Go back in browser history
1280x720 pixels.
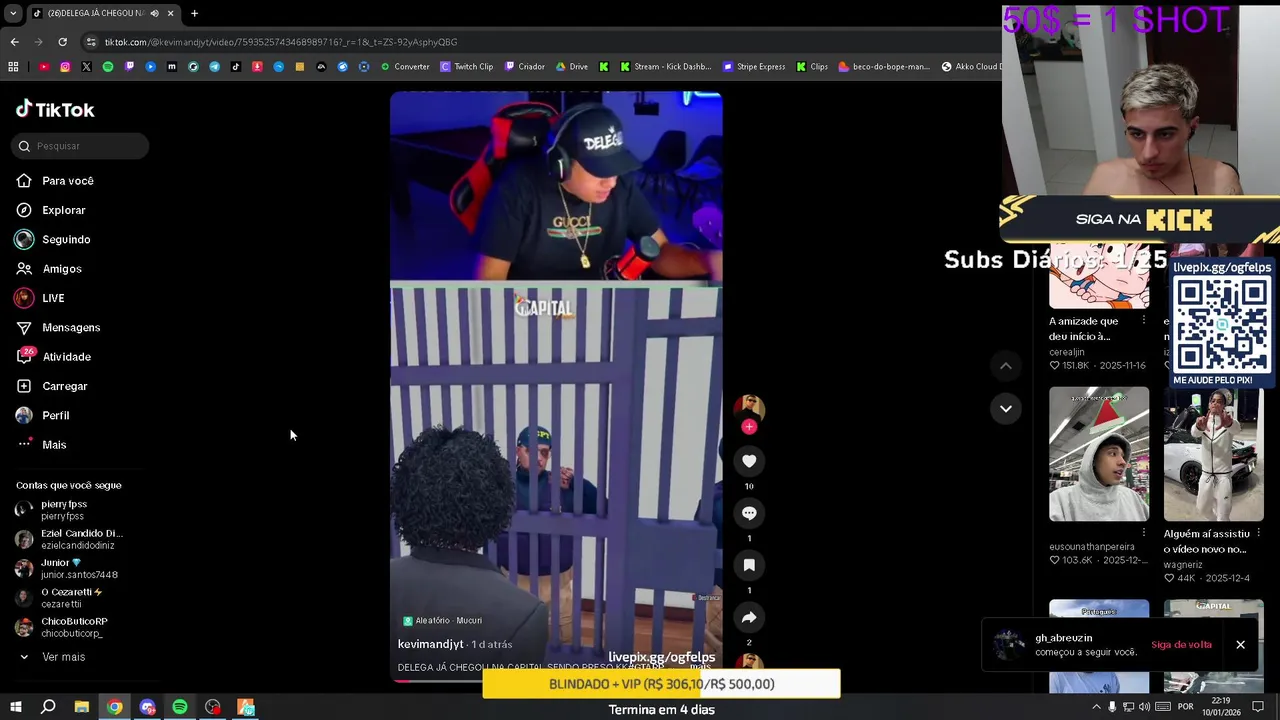click(x=14, y=42)
